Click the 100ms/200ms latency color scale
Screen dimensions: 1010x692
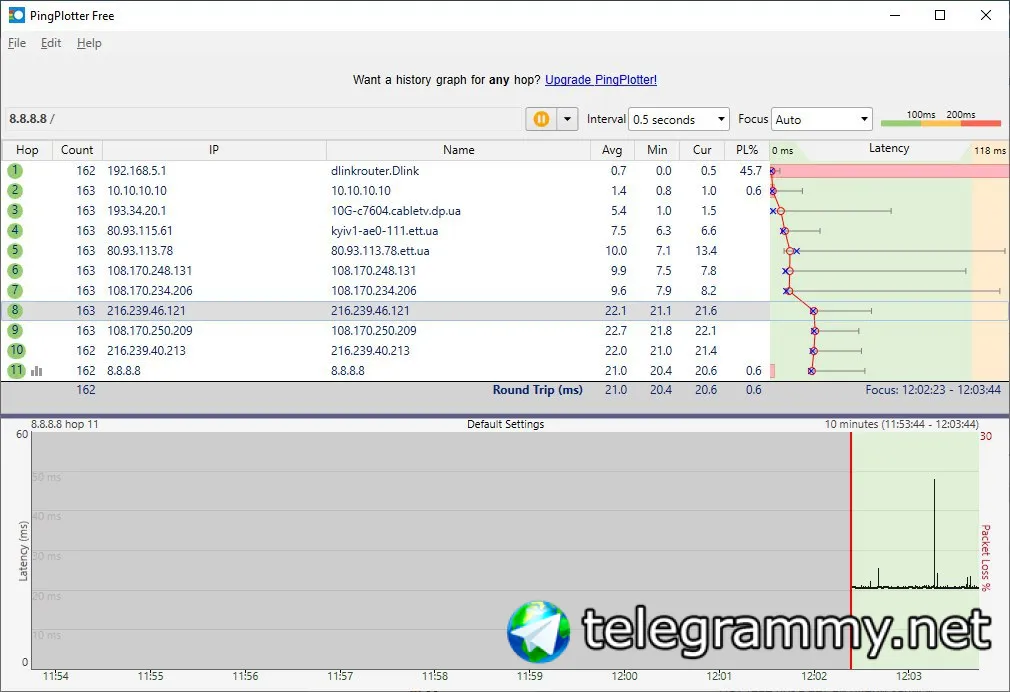point(940,119)
